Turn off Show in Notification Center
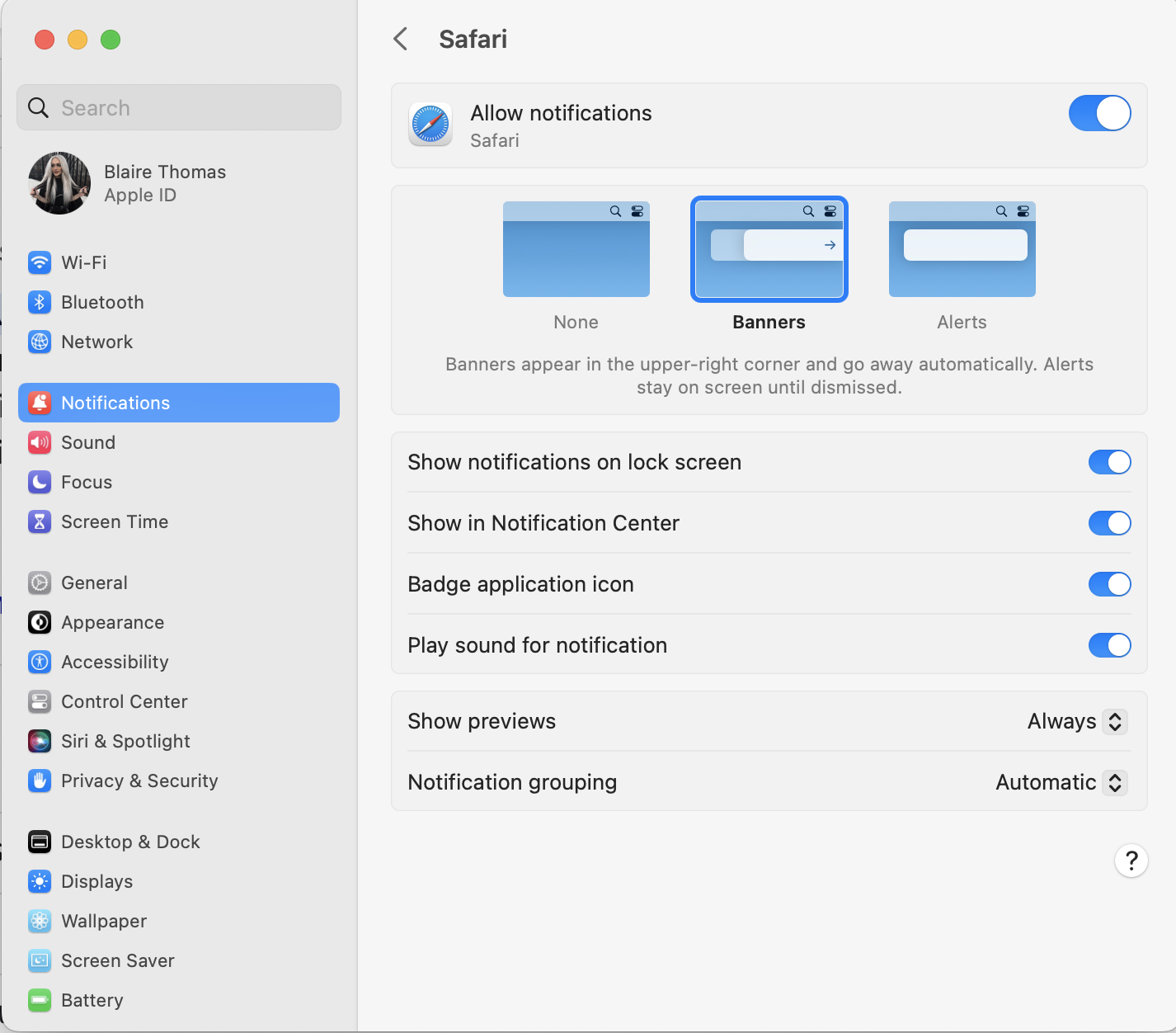 pos(1110,523)
